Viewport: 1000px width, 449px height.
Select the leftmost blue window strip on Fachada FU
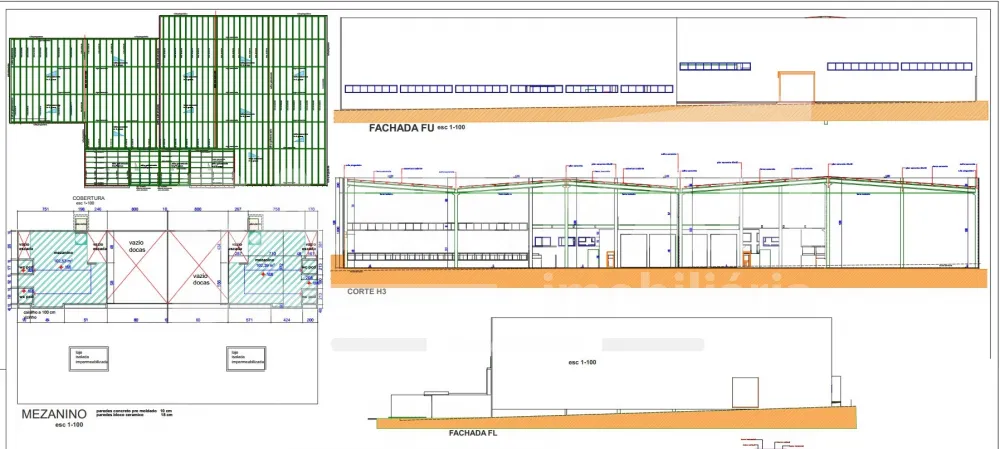[x=369, y=89]
